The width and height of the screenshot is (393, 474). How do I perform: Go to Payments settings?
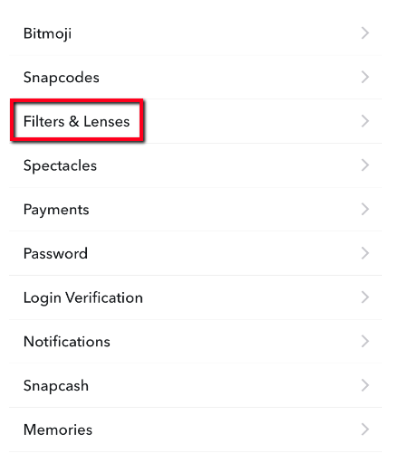[195, 209]
